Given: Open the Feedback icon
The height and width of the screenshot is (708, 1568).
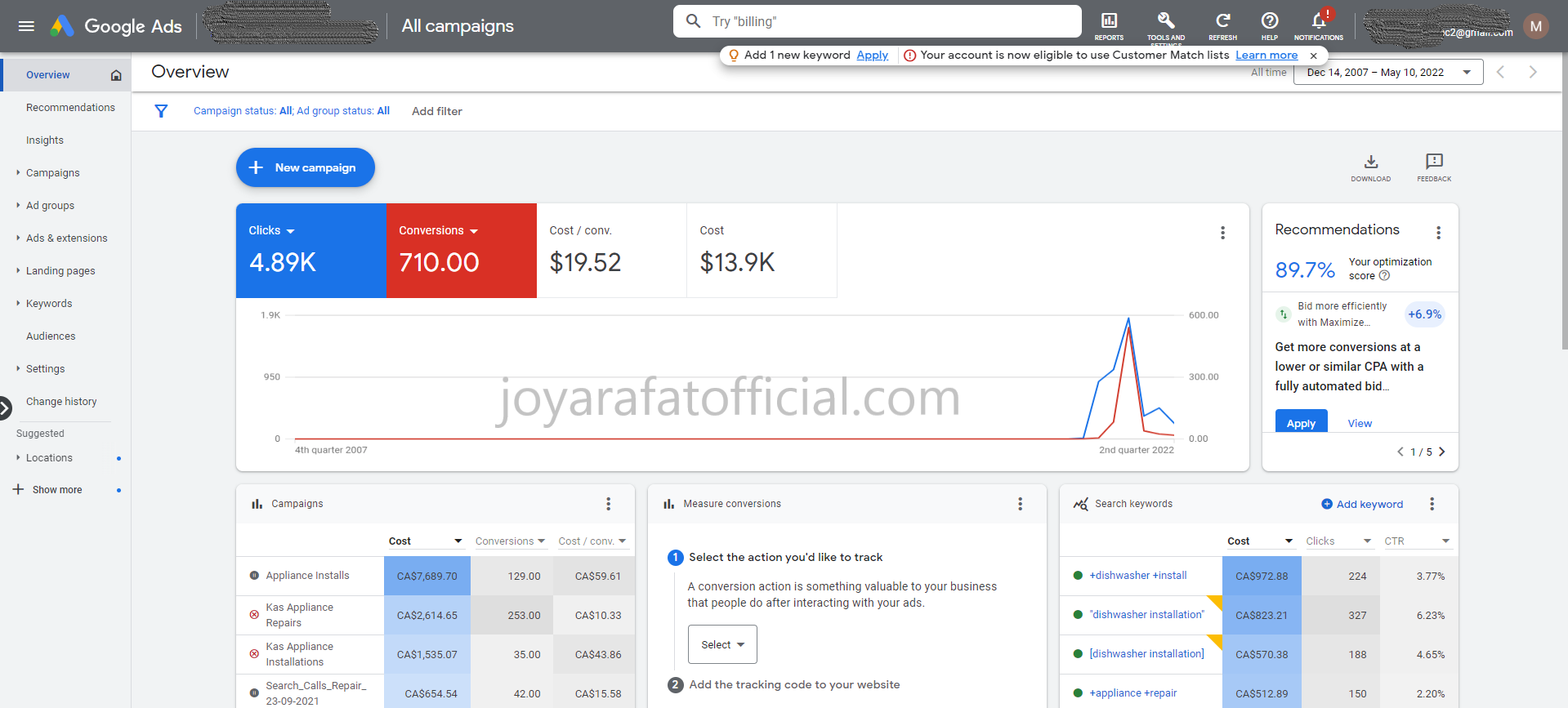Looking at the screenshot, I should [1434, 167].
